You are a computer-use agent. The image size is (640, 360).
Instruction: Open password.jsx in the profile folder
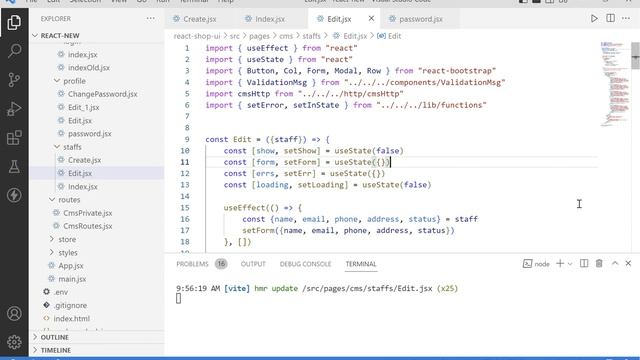click(x=89, y=133)
